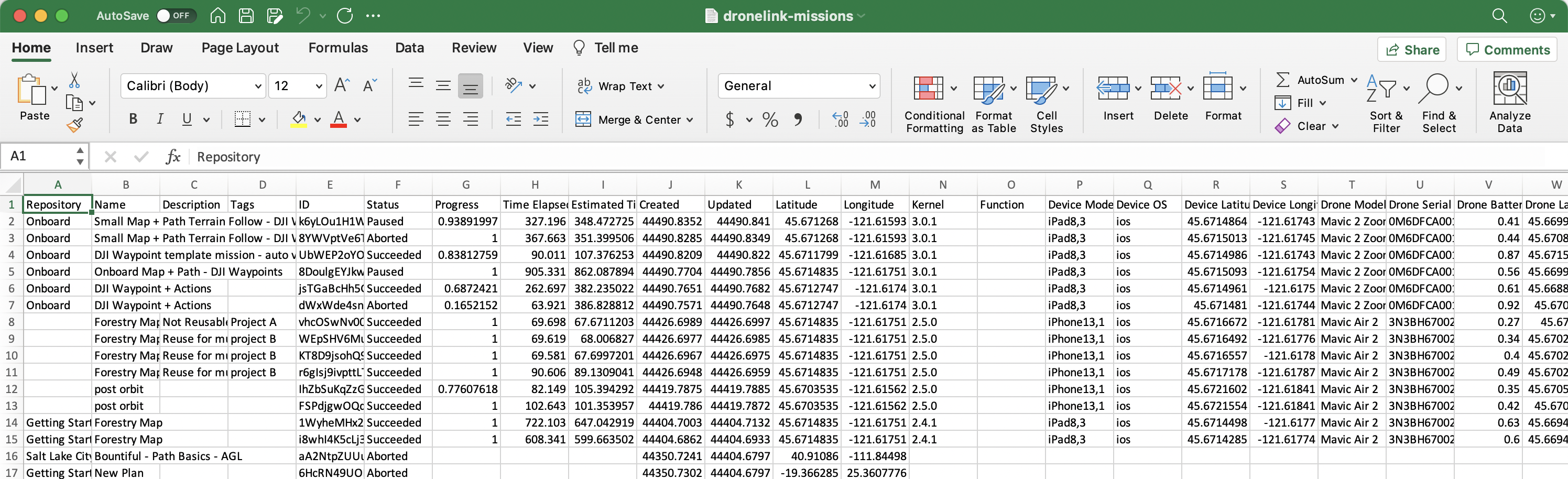The height and width of the screenshot is (479, 1568).
Task: Toggle Underline formatting
Action: [x=187, y=119]
